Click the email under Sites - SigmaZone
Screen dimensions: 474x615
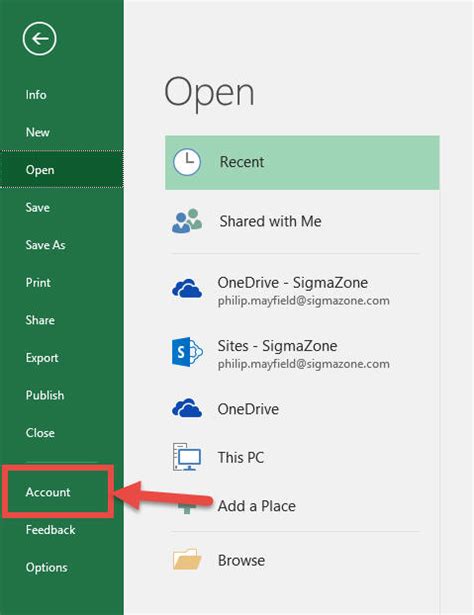click(x=304, y=364)
